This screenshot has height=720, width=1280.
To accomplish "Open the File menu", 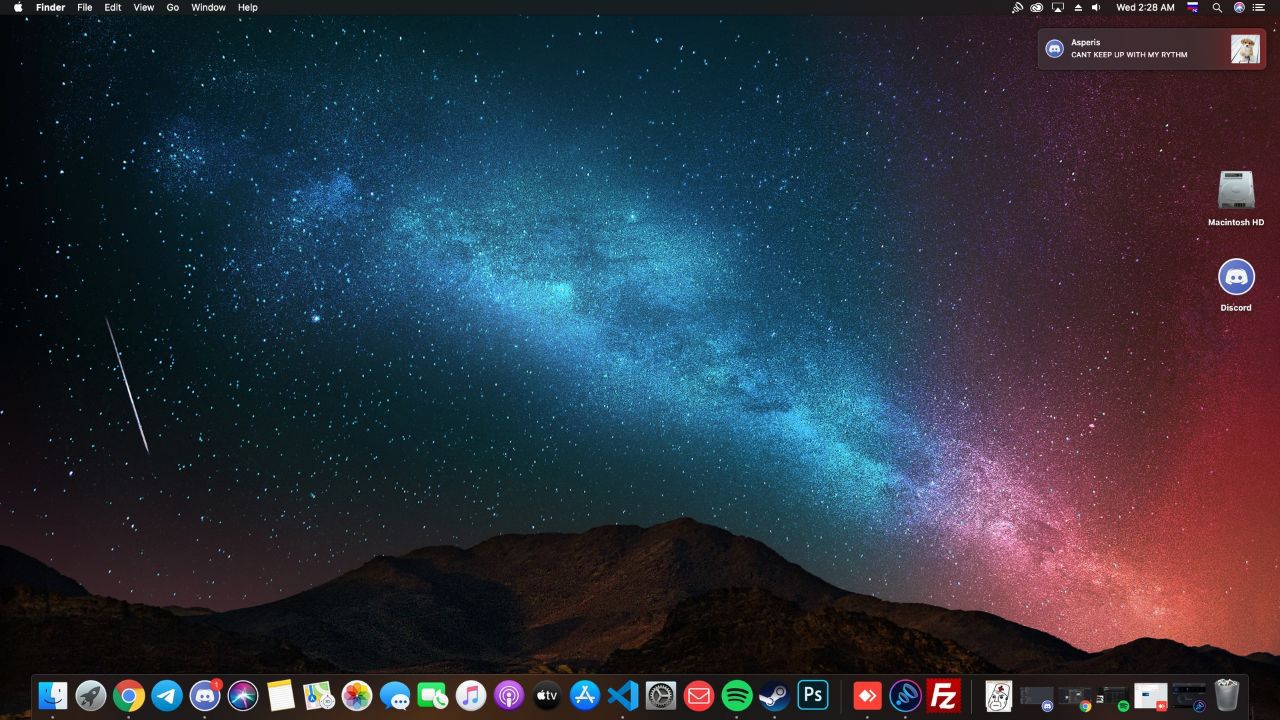I will pos(85,7).
